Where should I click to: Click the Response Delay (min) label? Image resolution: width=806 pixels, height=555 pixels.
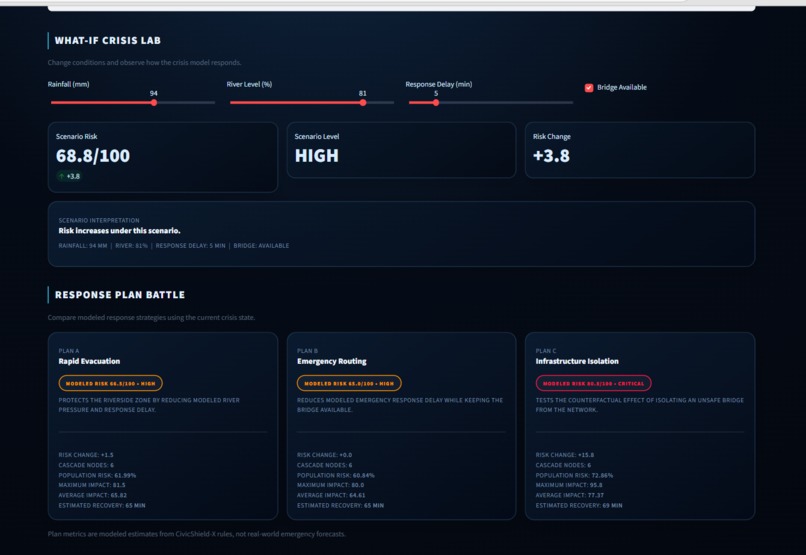point(438,84)
